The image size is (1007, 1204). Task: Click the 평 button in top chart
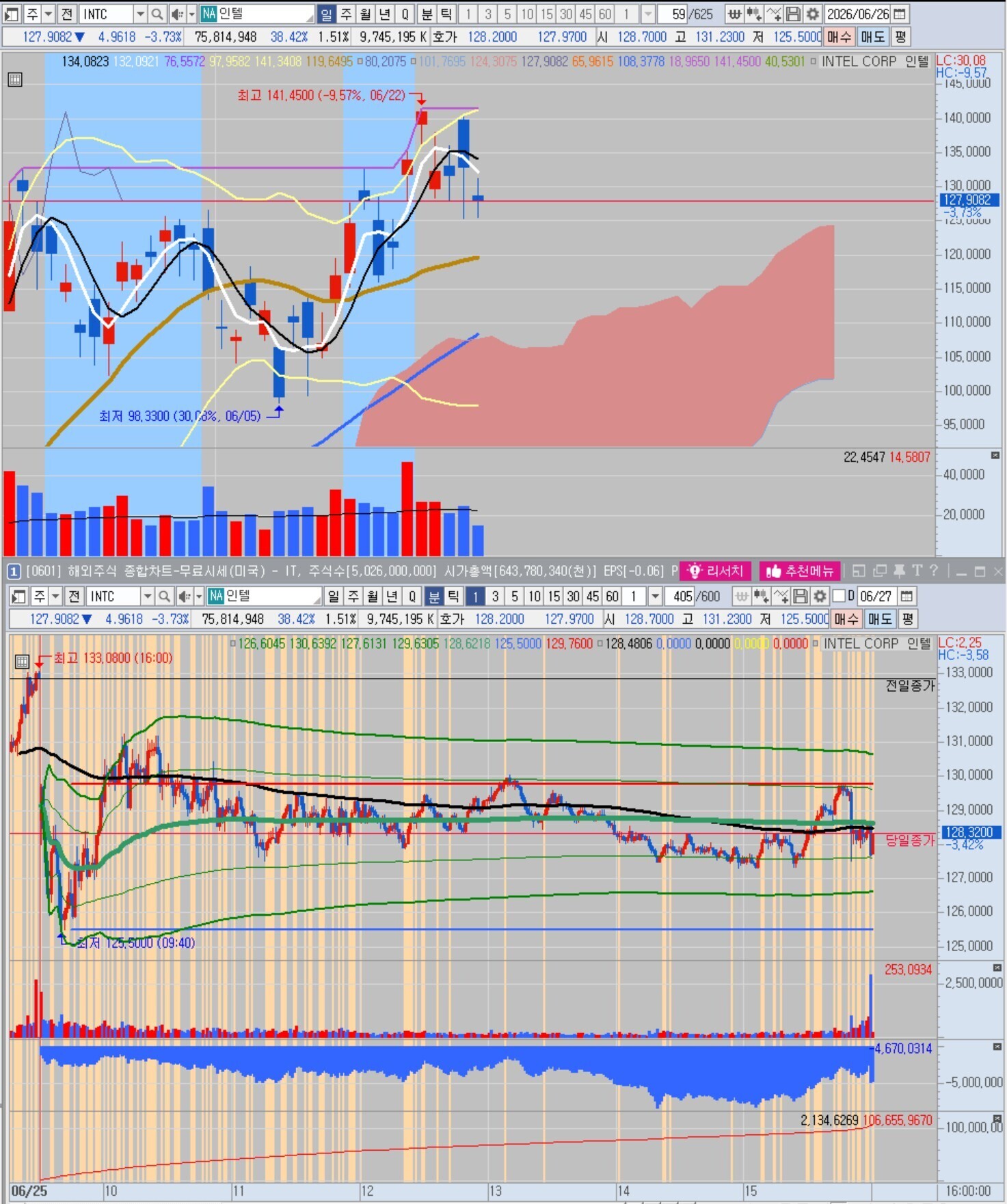tap(900, 36)
